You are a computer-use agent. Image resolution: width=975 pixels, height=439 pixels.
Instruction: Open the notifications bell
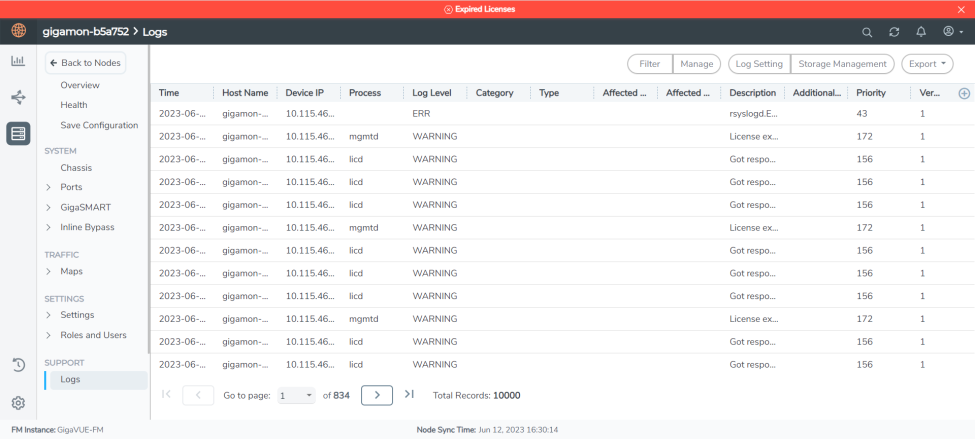pyautogui.click(x=921, y=32)
